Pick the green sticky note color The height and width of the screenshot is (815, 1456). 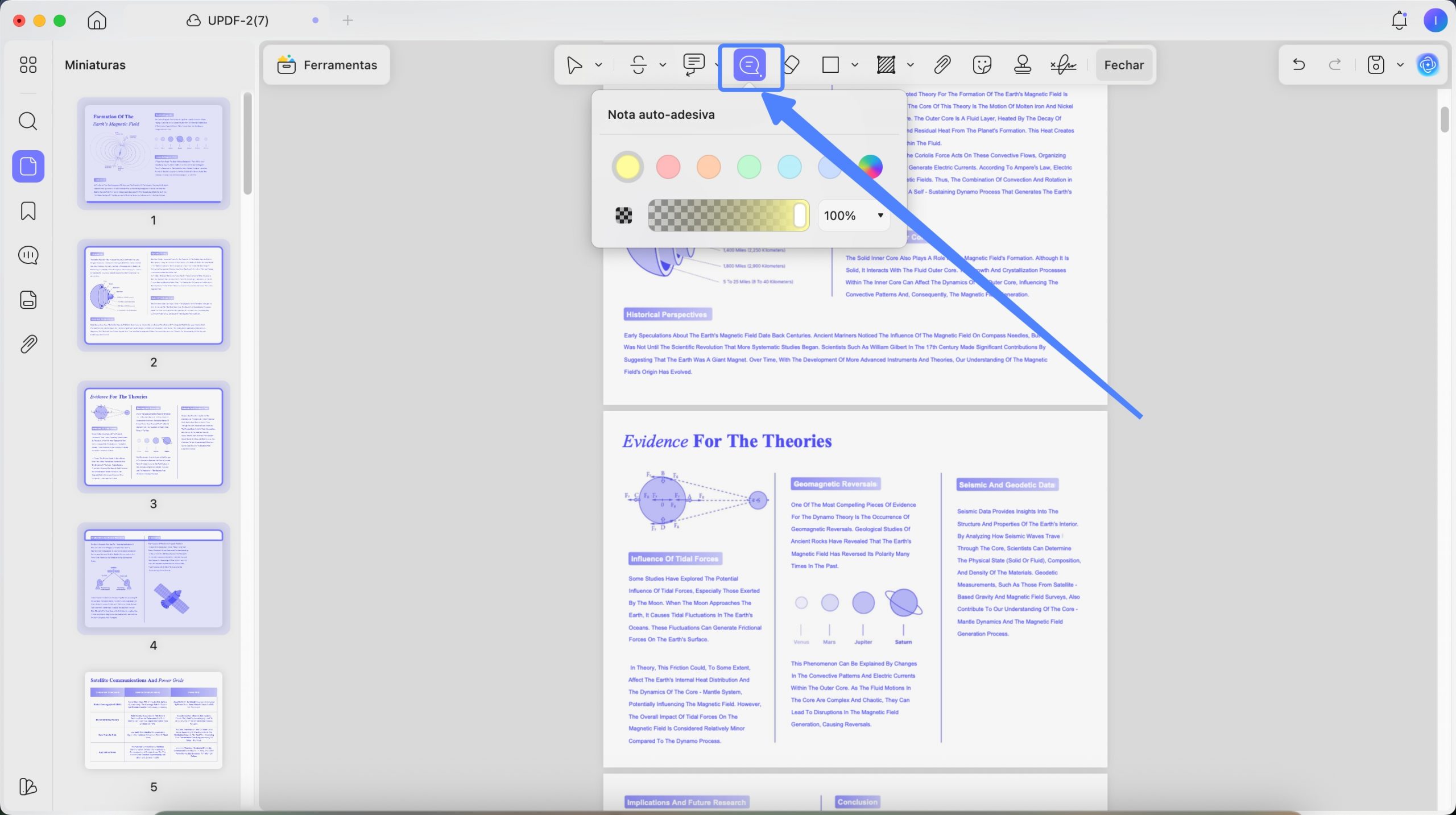tap(749, 167)
